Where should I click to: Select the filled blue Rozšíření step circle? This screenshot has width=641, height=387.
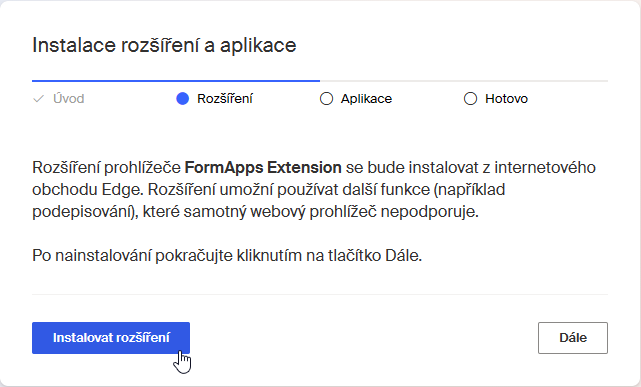click(182, 98)
